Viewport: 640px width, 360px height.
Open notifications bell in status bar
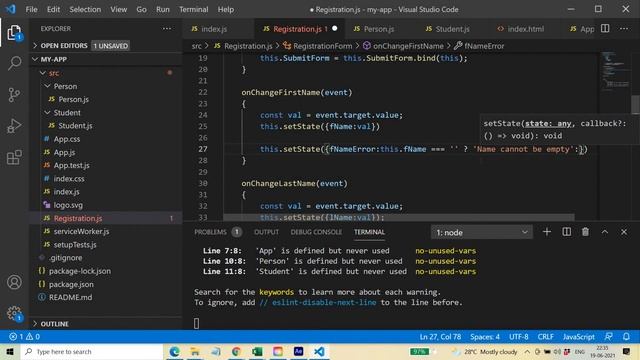(626, 337)
